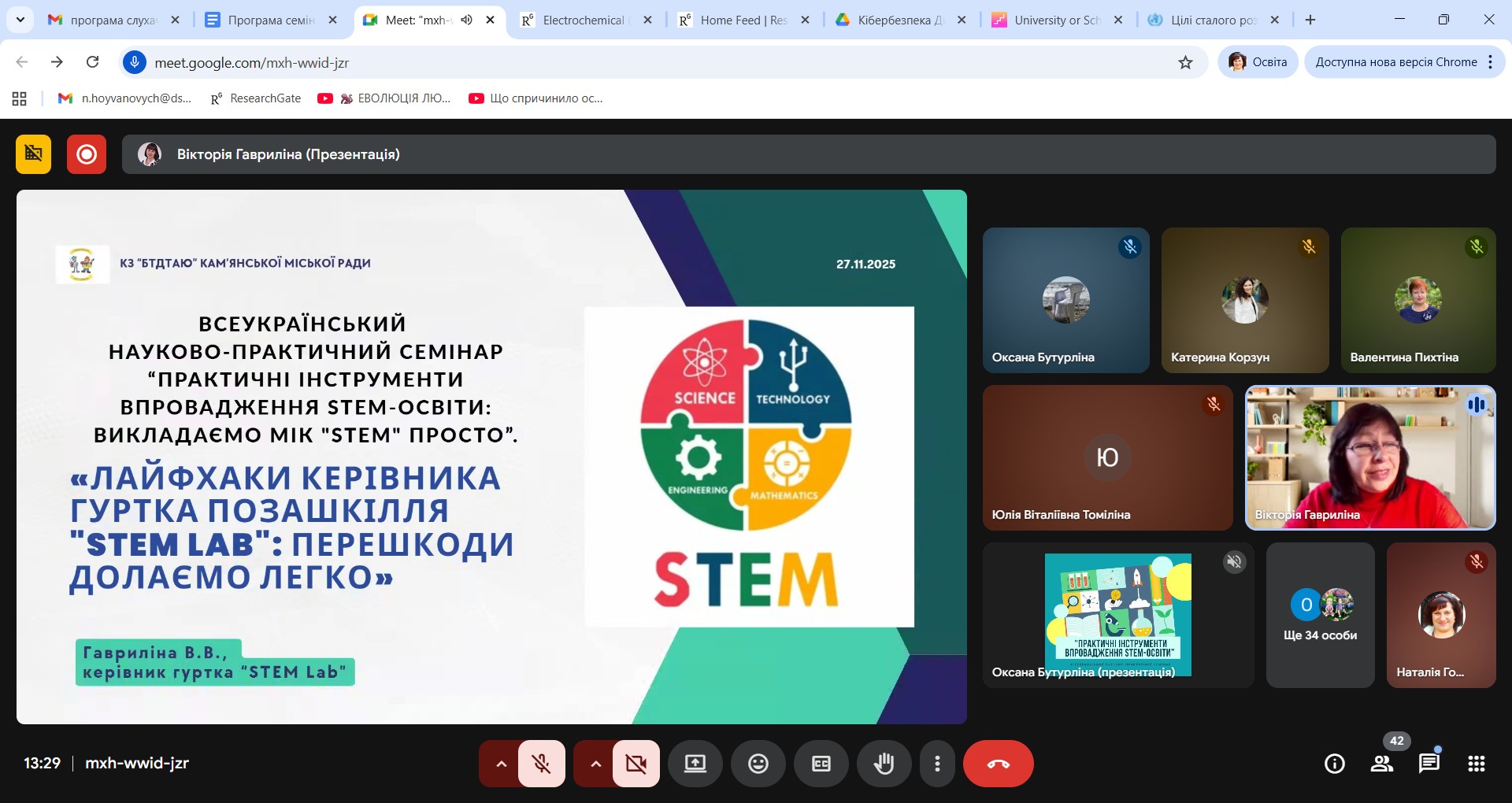1512x803 pixels.
Task: Open the emoji reactions panel
Action: 758,764
